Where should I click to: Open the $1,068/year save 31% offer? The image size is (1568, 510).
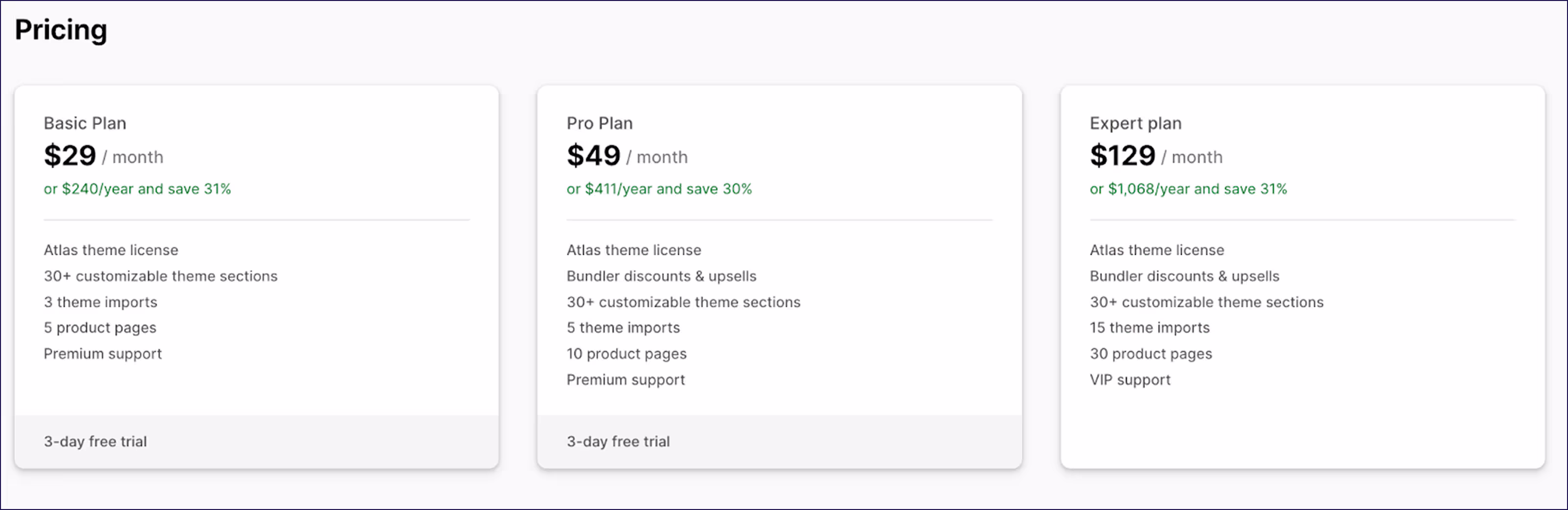pyautogui.click(x=1189, y=189)
